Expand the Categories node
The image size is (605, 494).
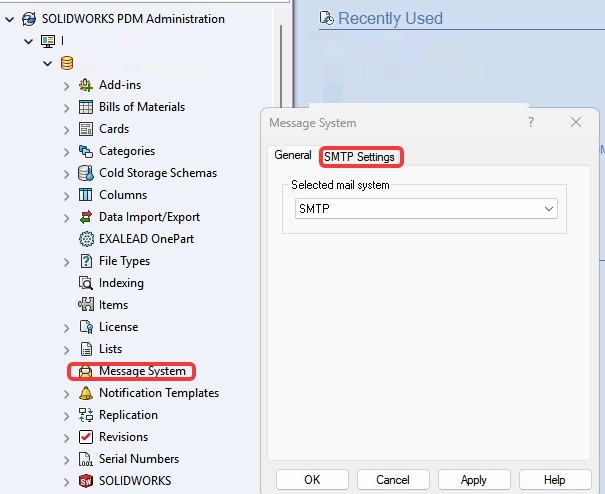[67, 152]
